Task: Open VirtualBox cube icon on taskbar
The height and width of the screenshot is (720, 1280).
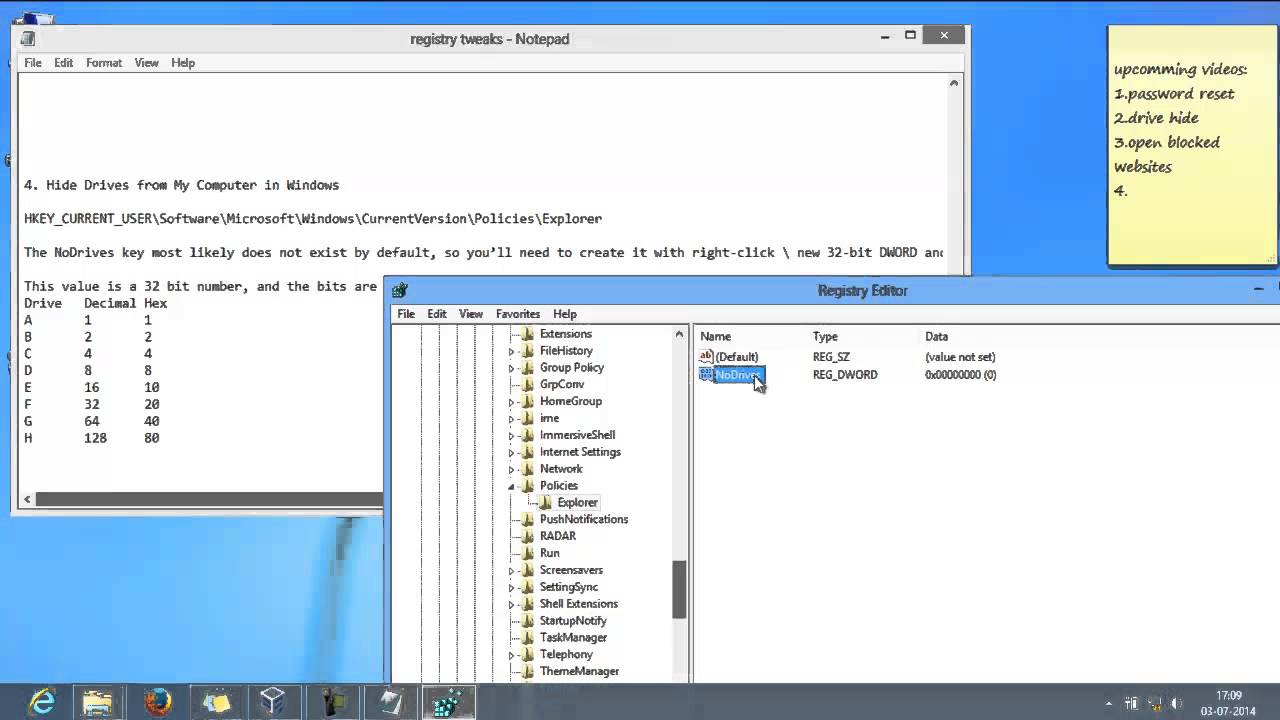Action: click(273, 702)
